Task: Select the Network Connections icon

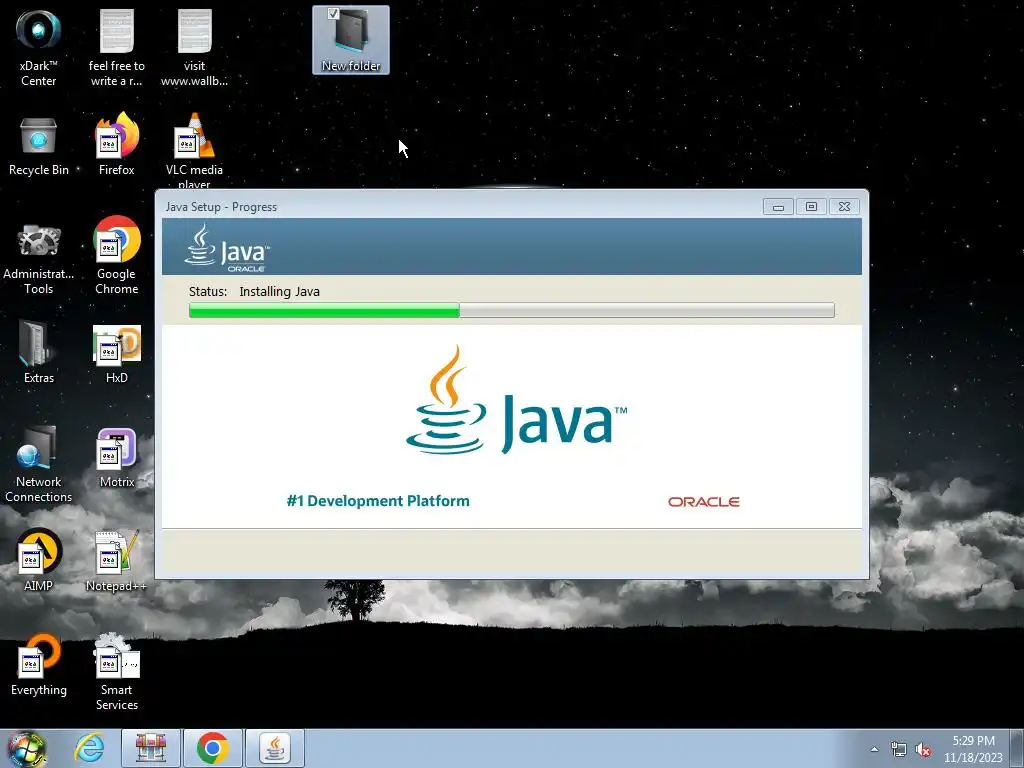Action: (39, 464)
